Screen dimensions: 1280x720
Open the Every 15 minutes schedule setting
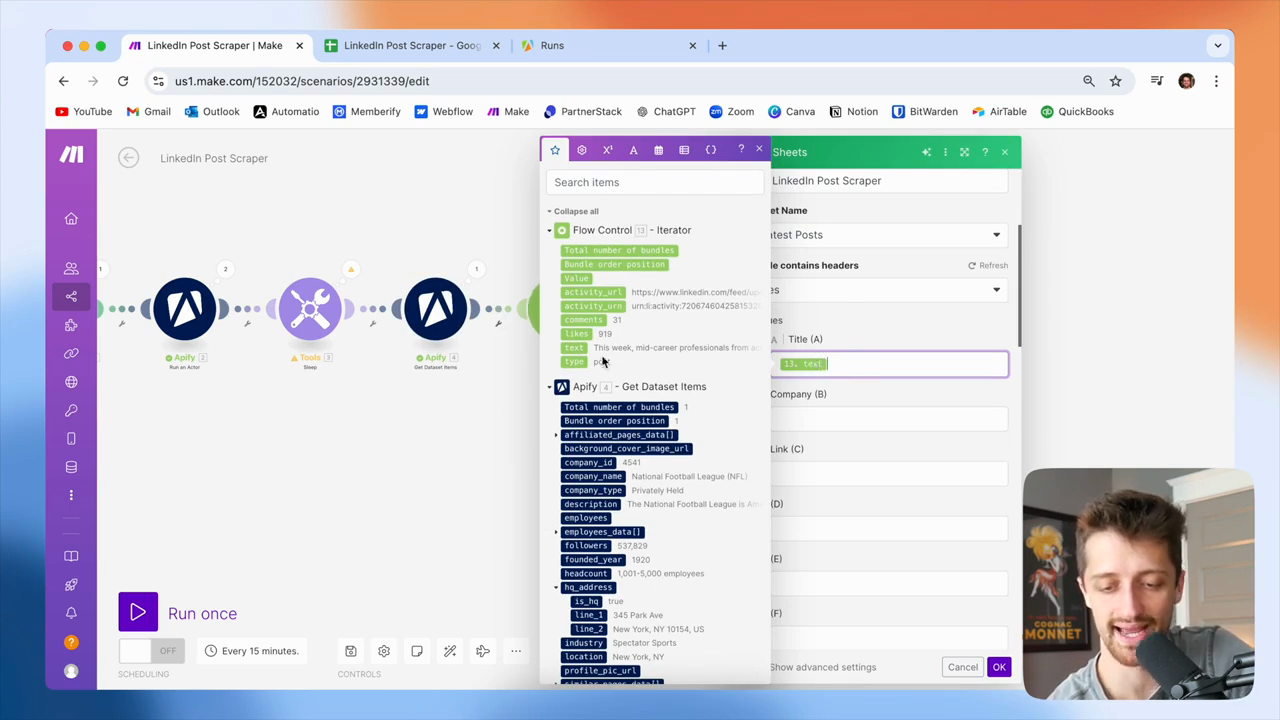click(251, 651)
